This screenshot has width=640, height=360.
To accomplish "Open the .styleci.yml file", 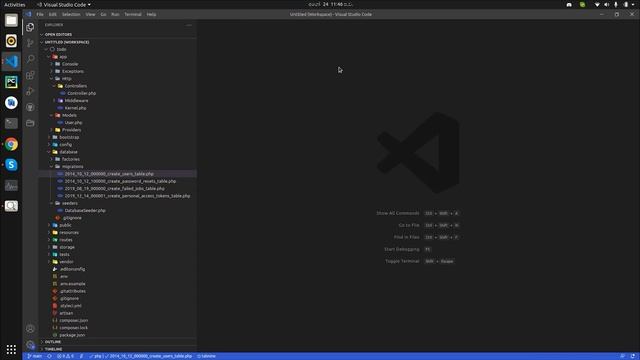I will (x=70, y=306).
